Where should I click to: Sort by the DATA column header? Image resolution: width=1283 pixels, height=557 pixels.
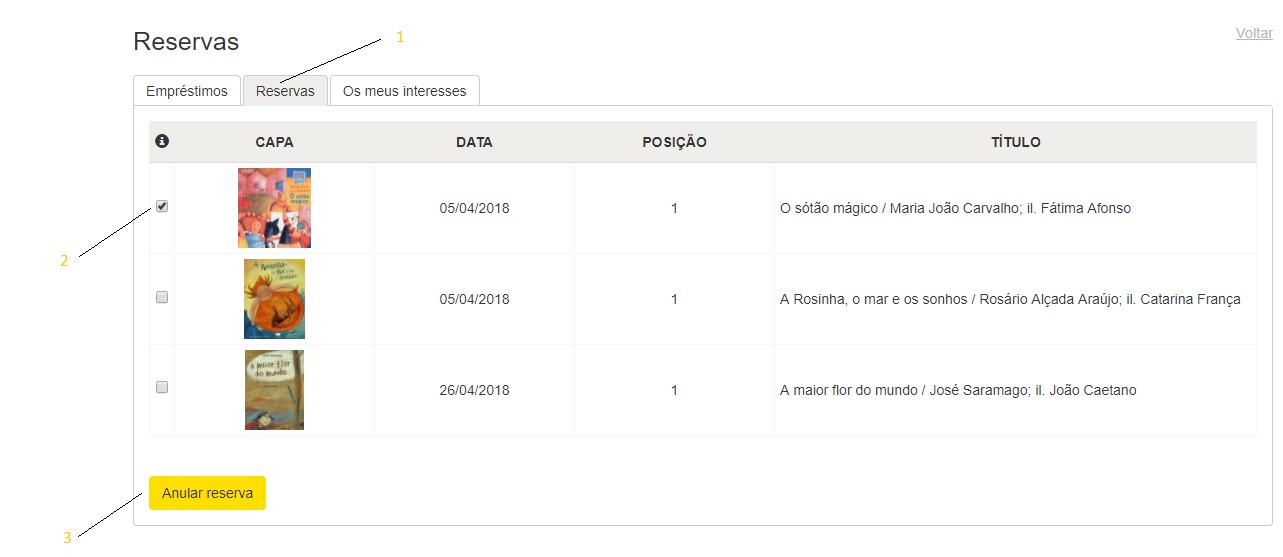coord(474,142)
